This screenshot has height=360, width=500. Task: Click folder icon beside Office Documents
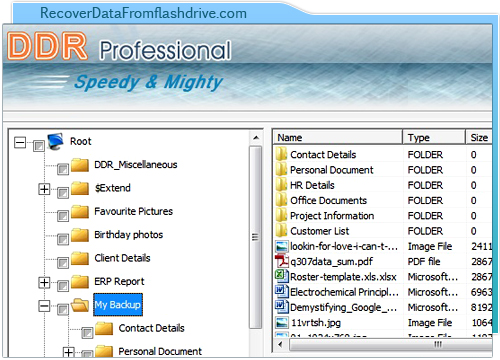281,200
